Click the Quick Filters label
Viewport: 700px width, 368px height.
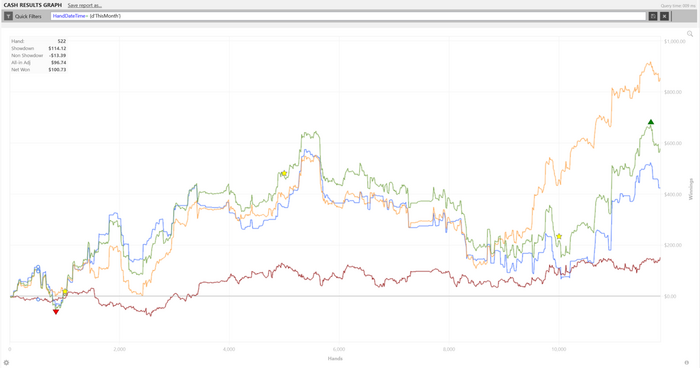click(x=28, y=16)
